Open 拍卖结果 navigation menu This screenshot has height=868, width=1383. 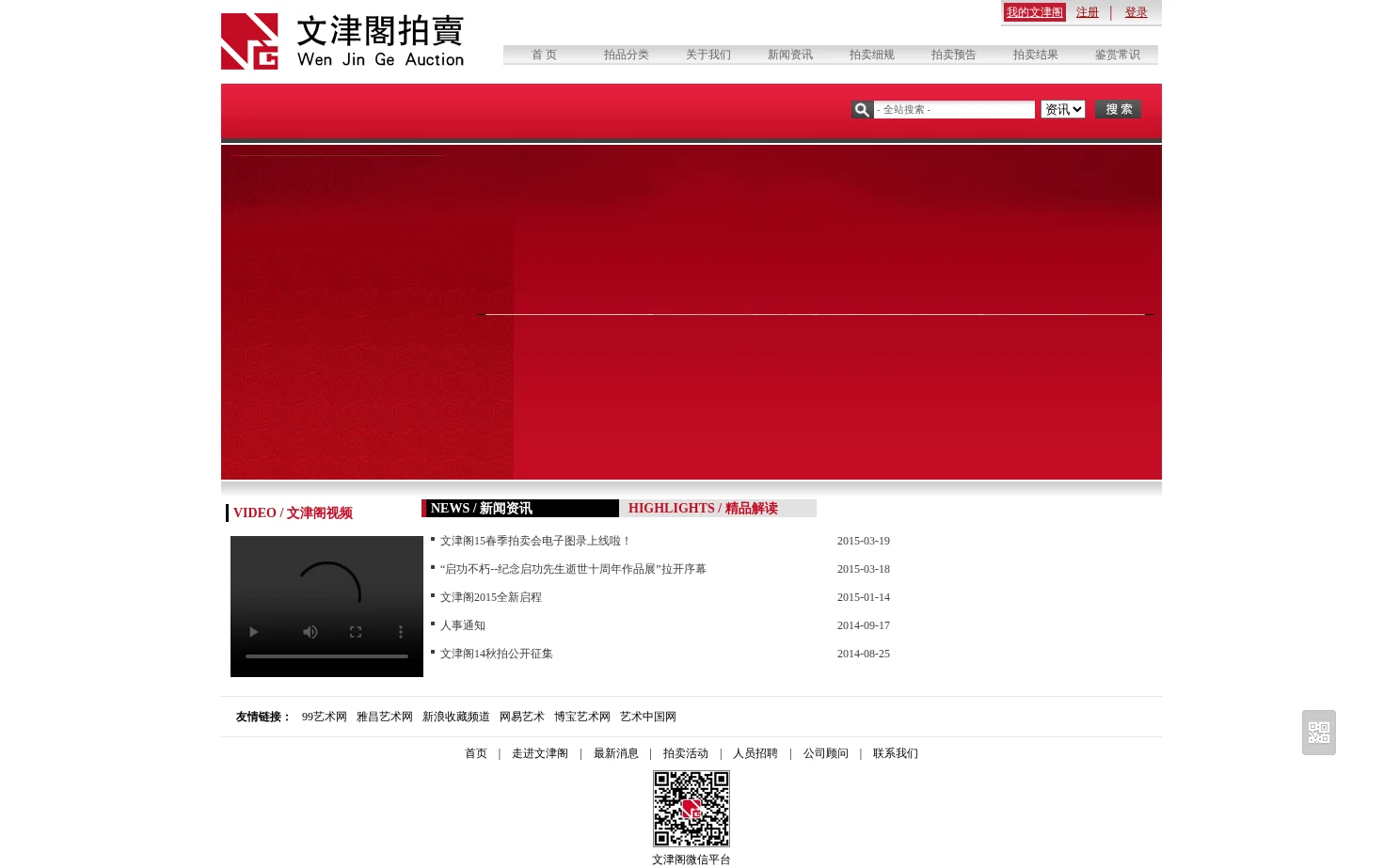tap(1036, 55)
